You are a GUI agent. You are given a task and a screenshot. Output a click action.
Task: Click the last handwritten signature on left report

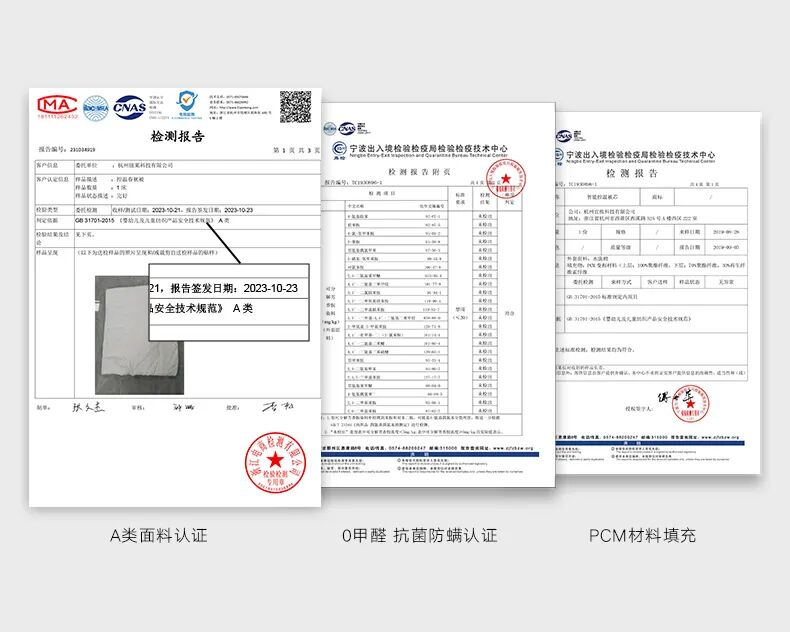point(278,406)
